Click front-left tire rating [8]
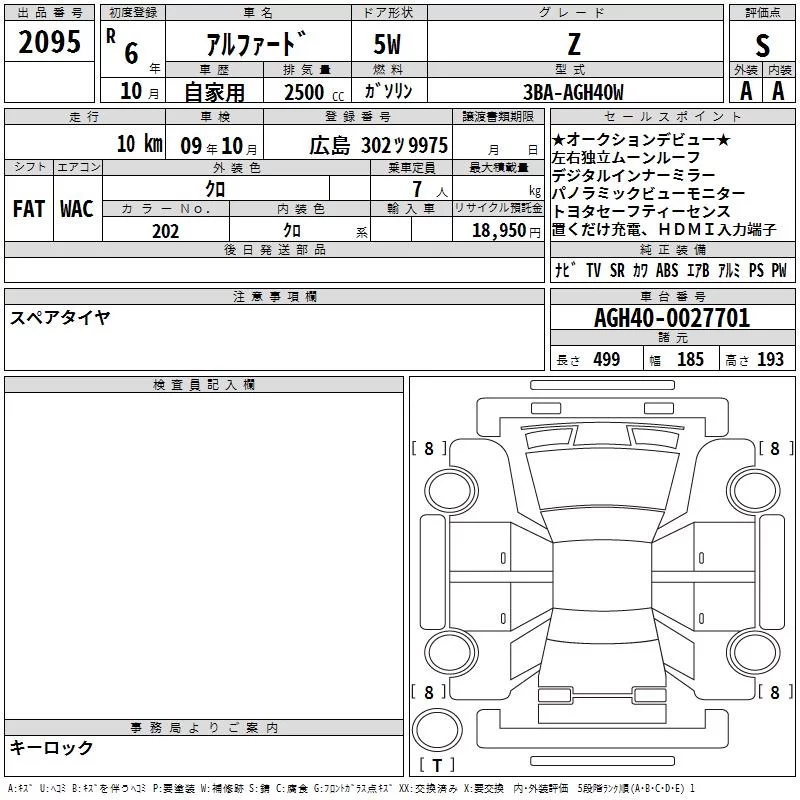Viewport: 800px width, 800px height. coord(429,449)
